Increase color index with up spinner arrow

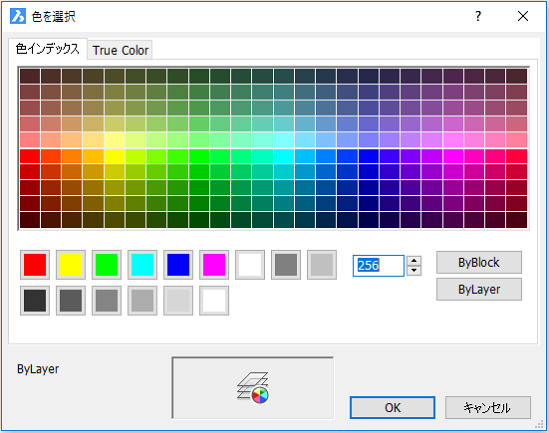tap(414, 261)
